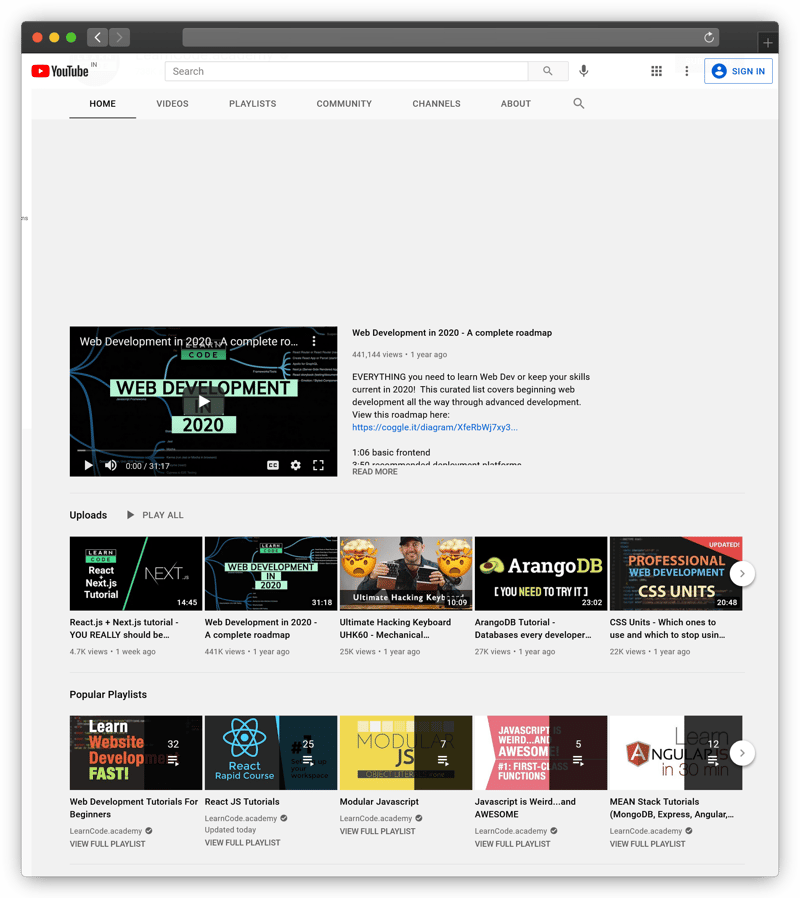Viewport: 800px width, 898px height.
Task: Click the 'Uploads' section heading
Action: click(x=88, y=515)
